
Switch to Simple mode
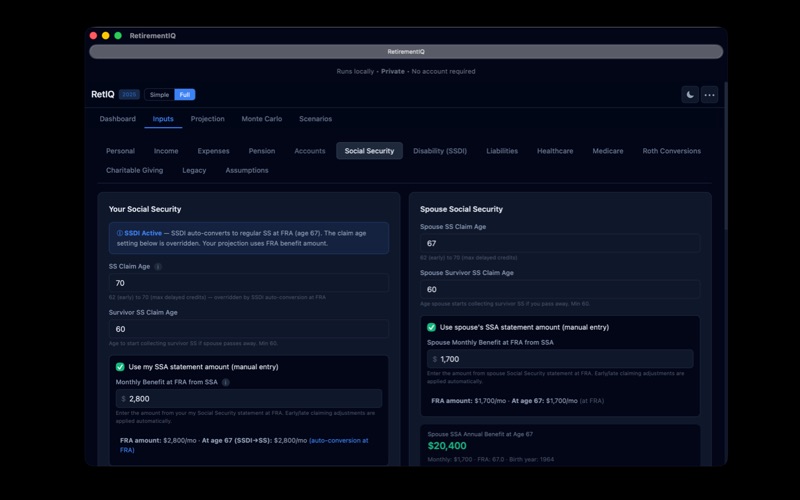159,95
